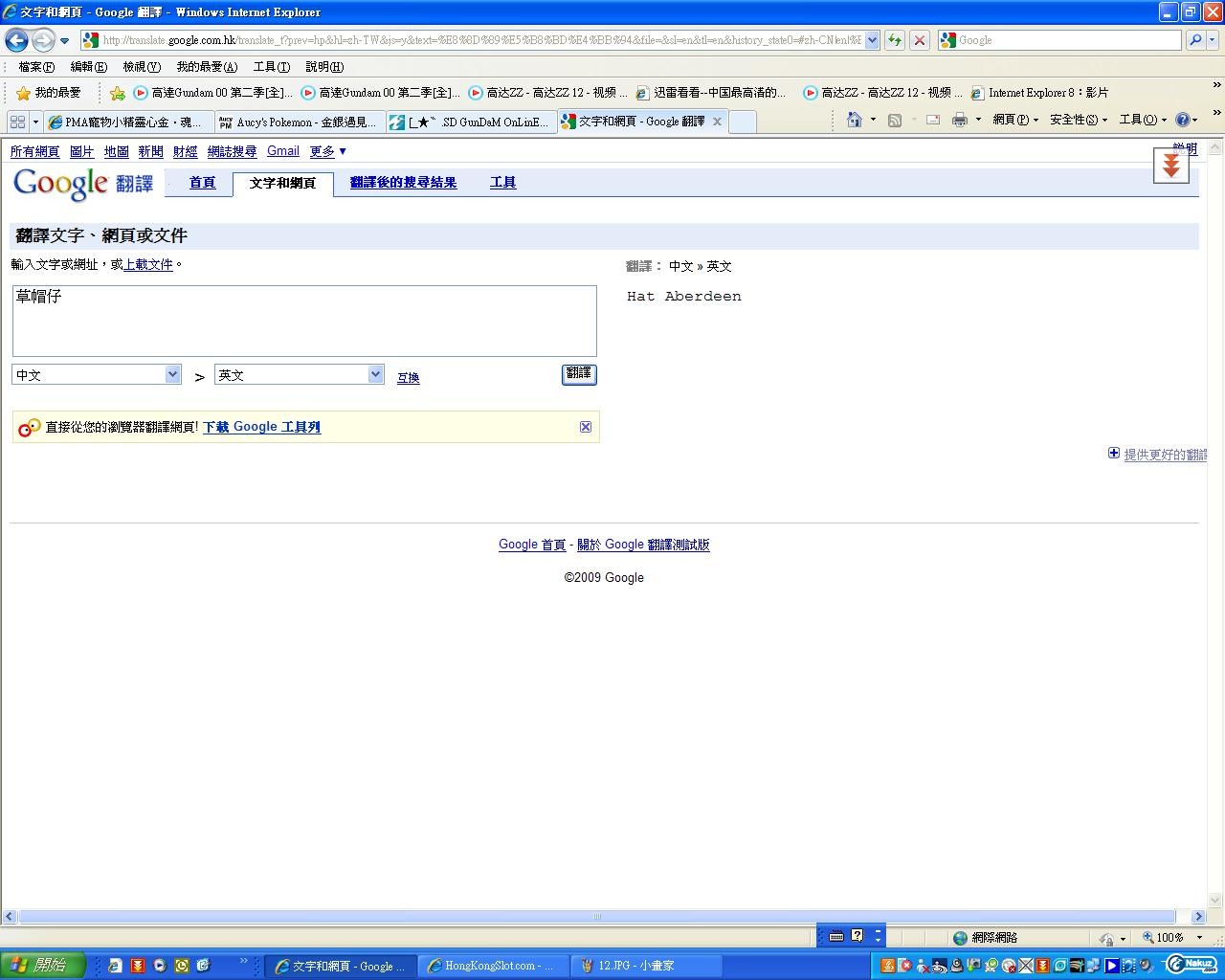Go back with the browser Back arrow

point(16,40)
